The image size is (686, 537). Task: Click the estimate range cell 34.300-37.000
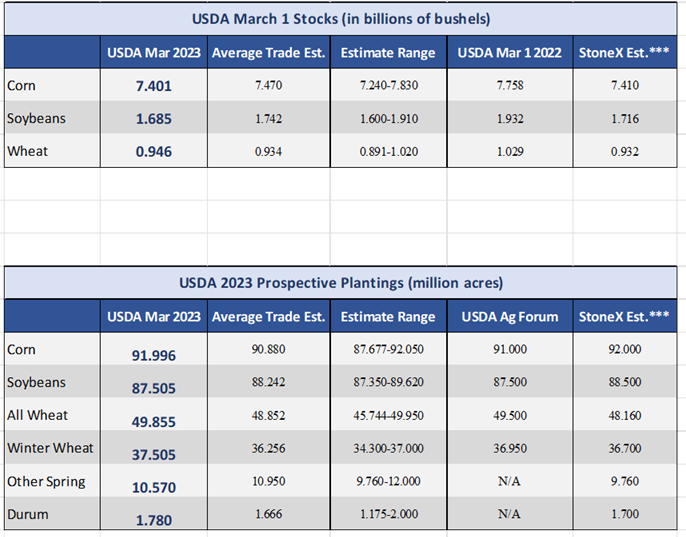[x=388, y=448]
